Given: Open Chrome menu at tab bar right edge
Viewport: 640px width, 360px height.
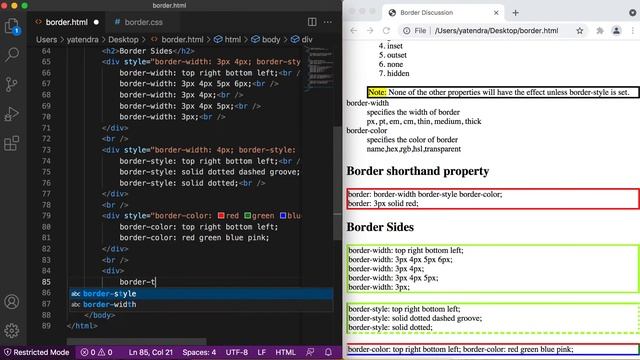Looking at the screenshot, I should [x=632, y=13].
